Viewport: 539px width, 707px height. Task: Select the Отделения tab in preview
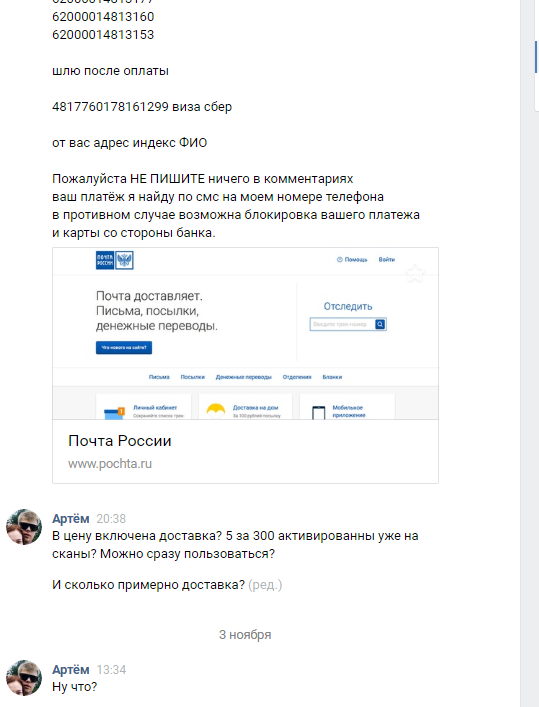coord(297,377)
